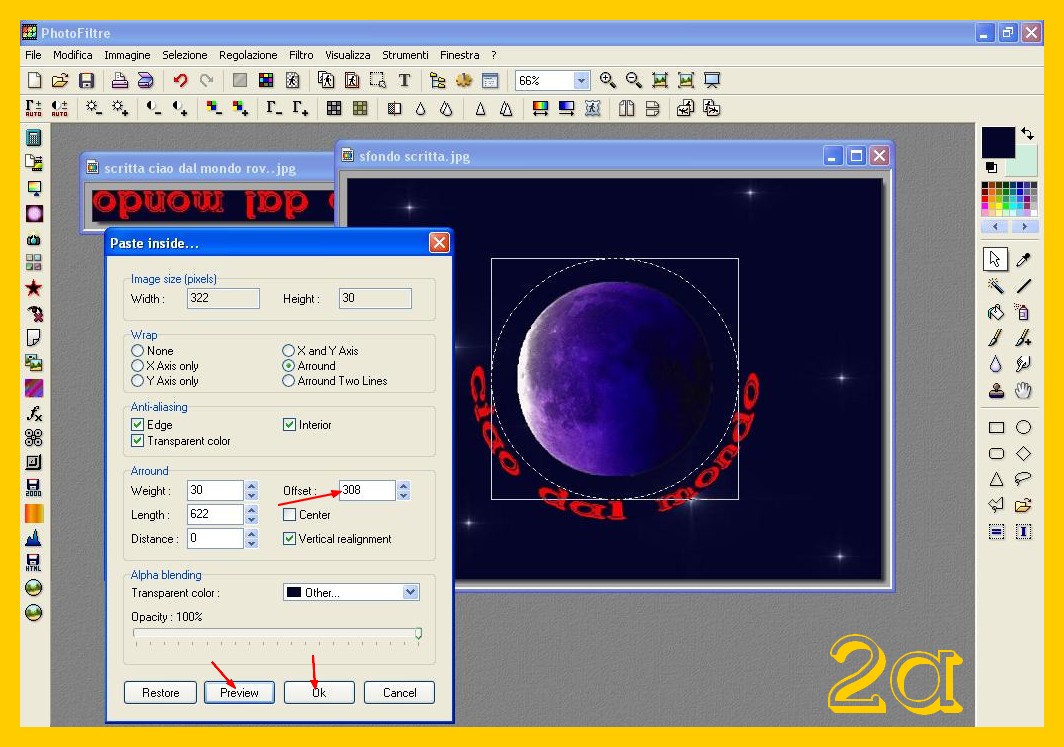This screenshot has height=747, width=1064.
Task: Enable the Center checkbox
Action: coord(290,515)
